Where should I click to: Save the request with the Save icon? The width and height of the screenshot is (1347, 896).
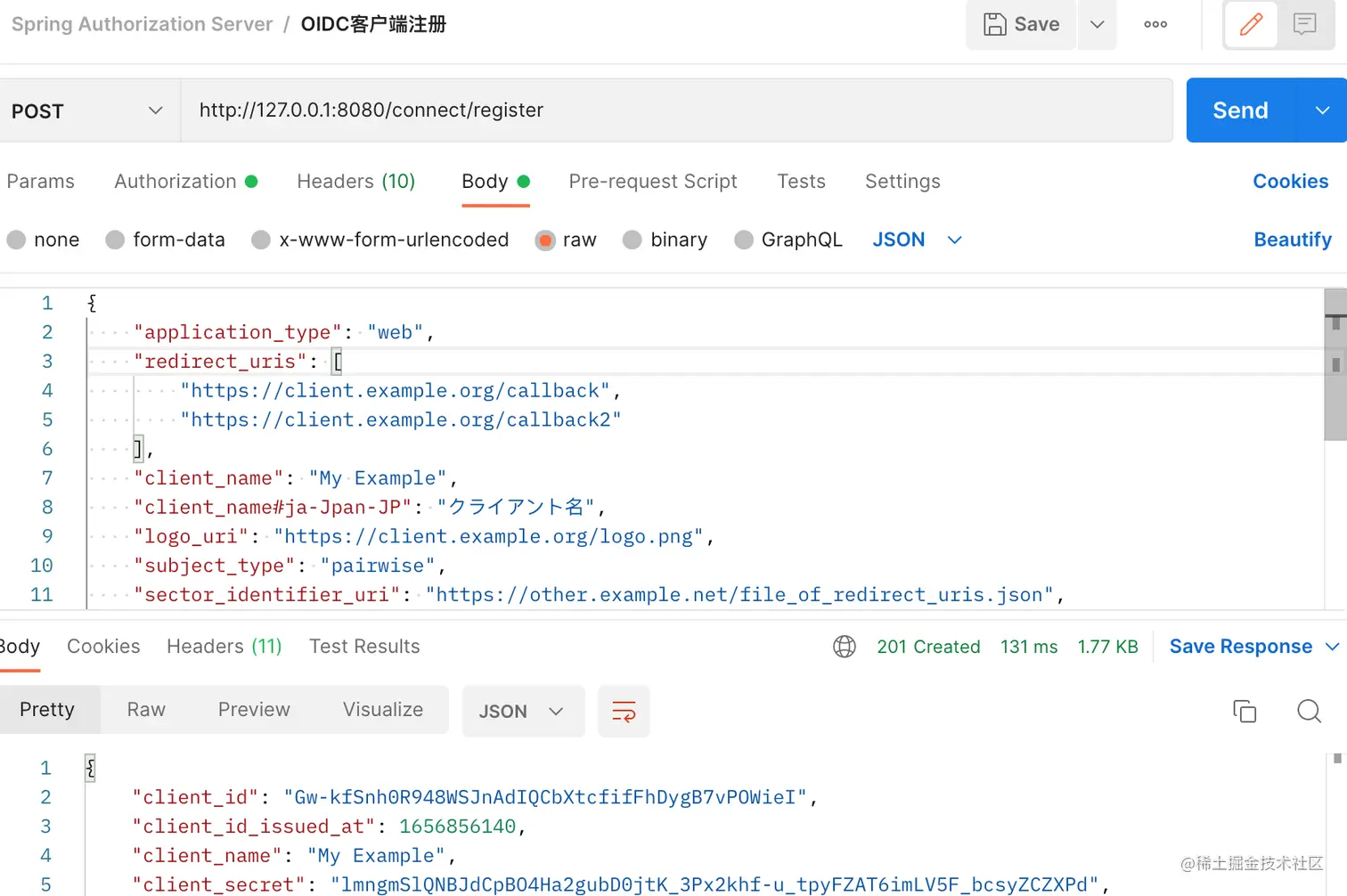1020,24
